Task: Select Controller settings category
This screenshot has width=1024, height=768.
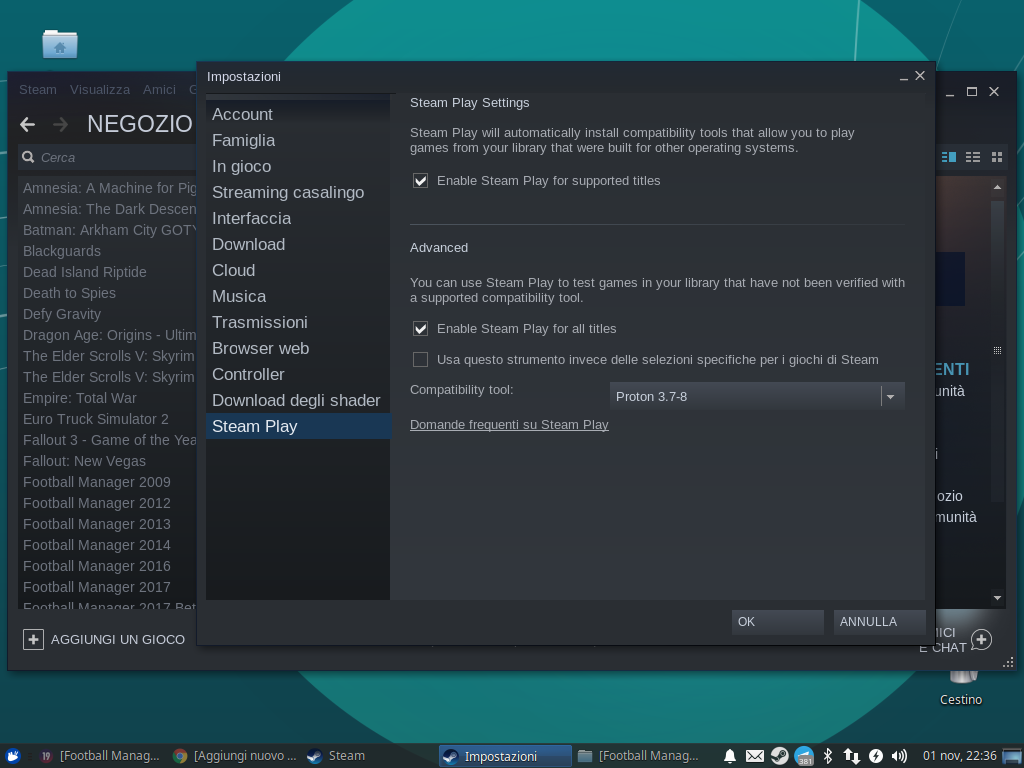Action: 298,374
